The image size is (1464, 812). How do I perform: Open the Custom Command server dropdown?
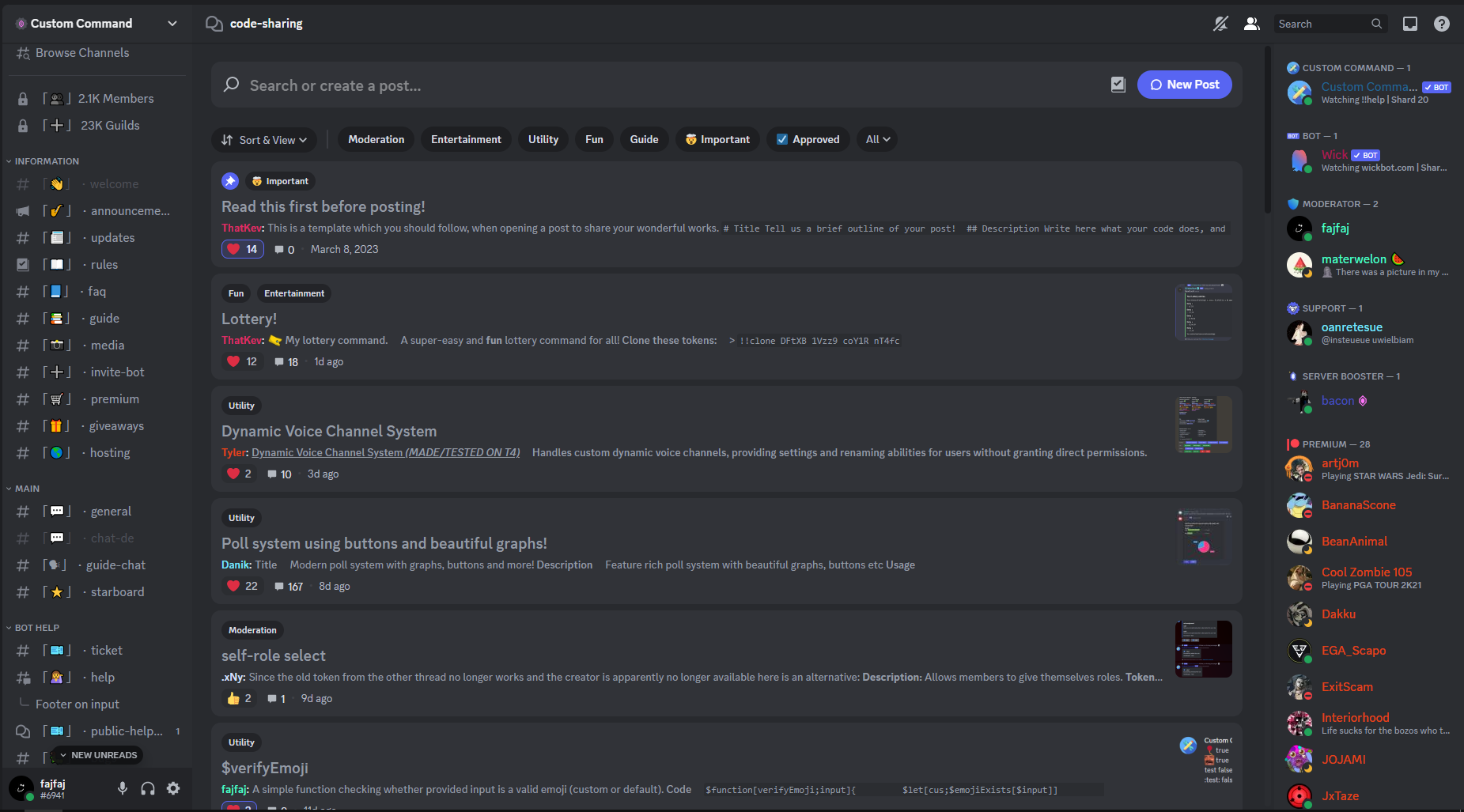(x=96, y=24)
